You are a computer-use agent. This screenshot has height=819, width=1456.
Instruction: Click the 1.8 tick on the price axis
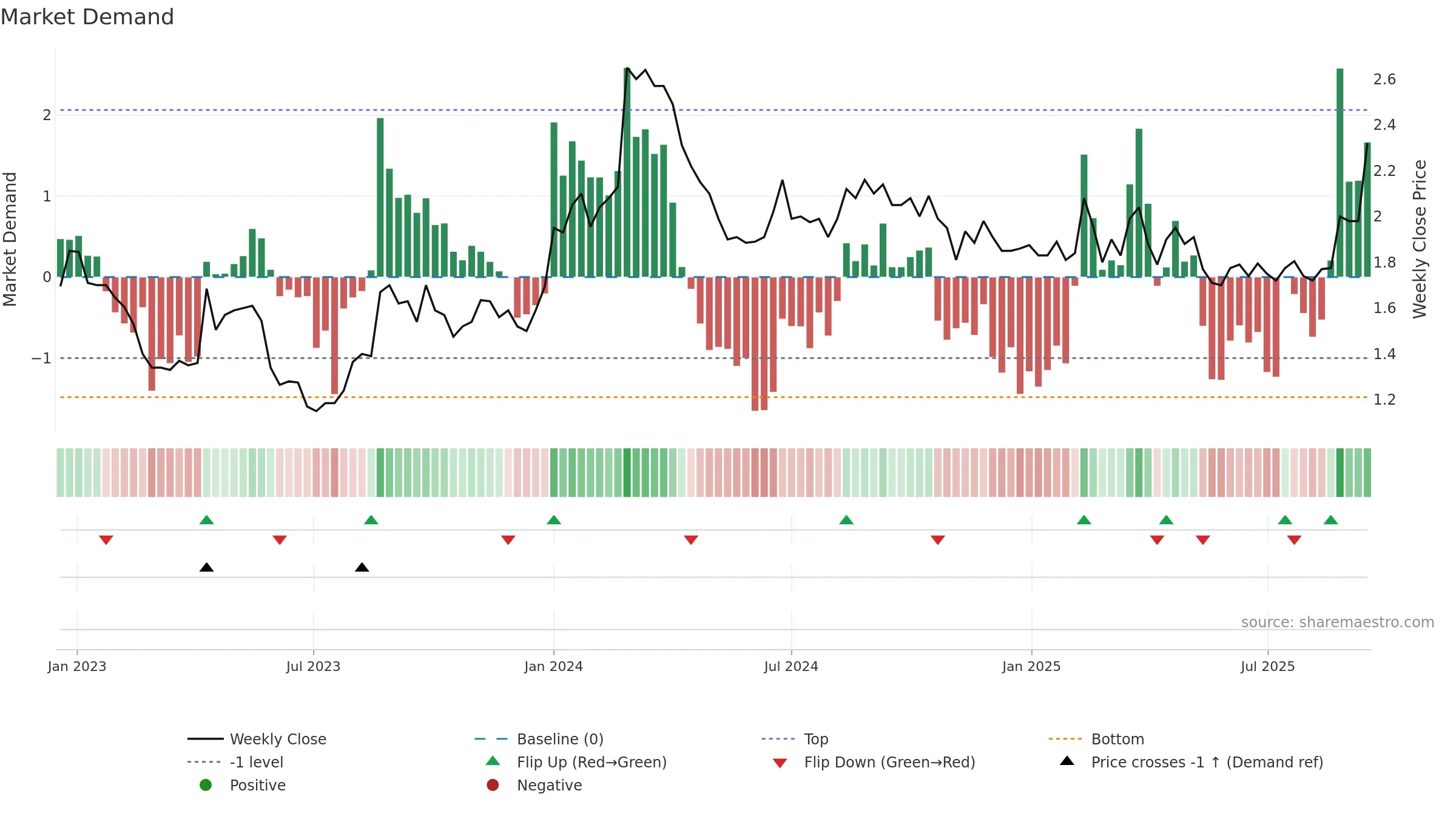[1384, 262]
